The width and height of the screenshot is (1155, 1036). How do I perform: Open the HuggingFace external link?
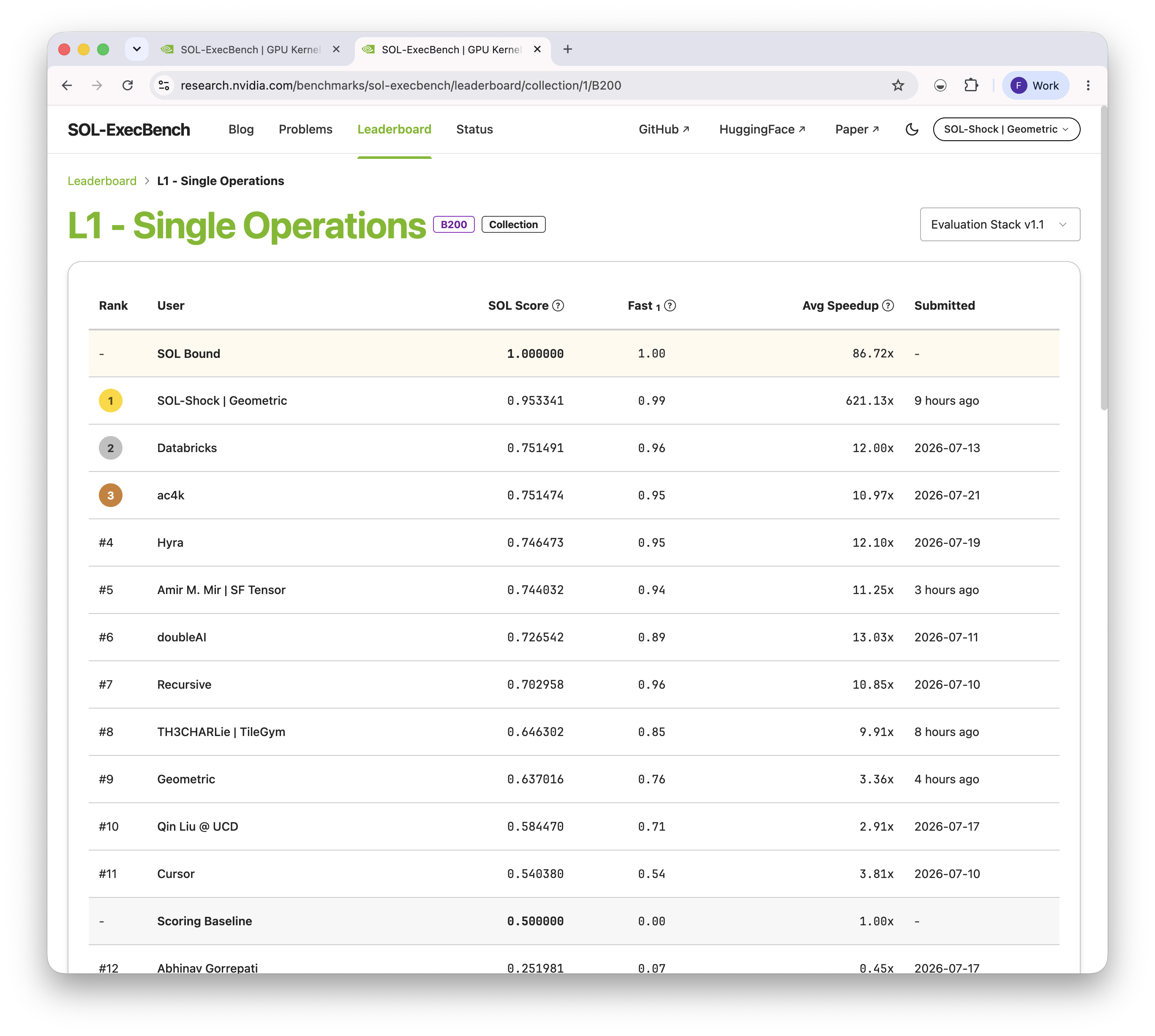click(x=762, y=129)
